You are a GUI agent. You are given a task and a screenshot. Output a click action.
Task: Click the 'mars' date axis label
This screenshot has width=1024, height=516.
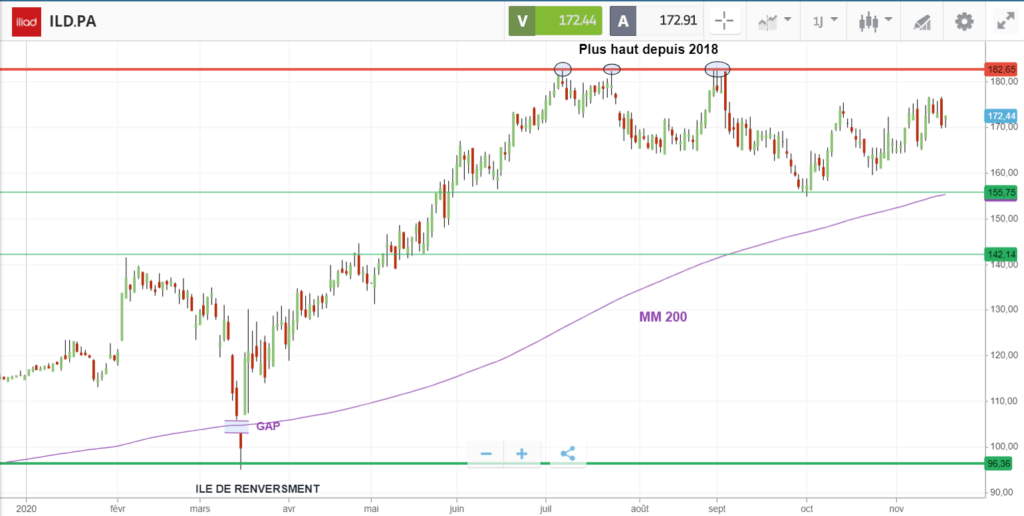[199, 507]
